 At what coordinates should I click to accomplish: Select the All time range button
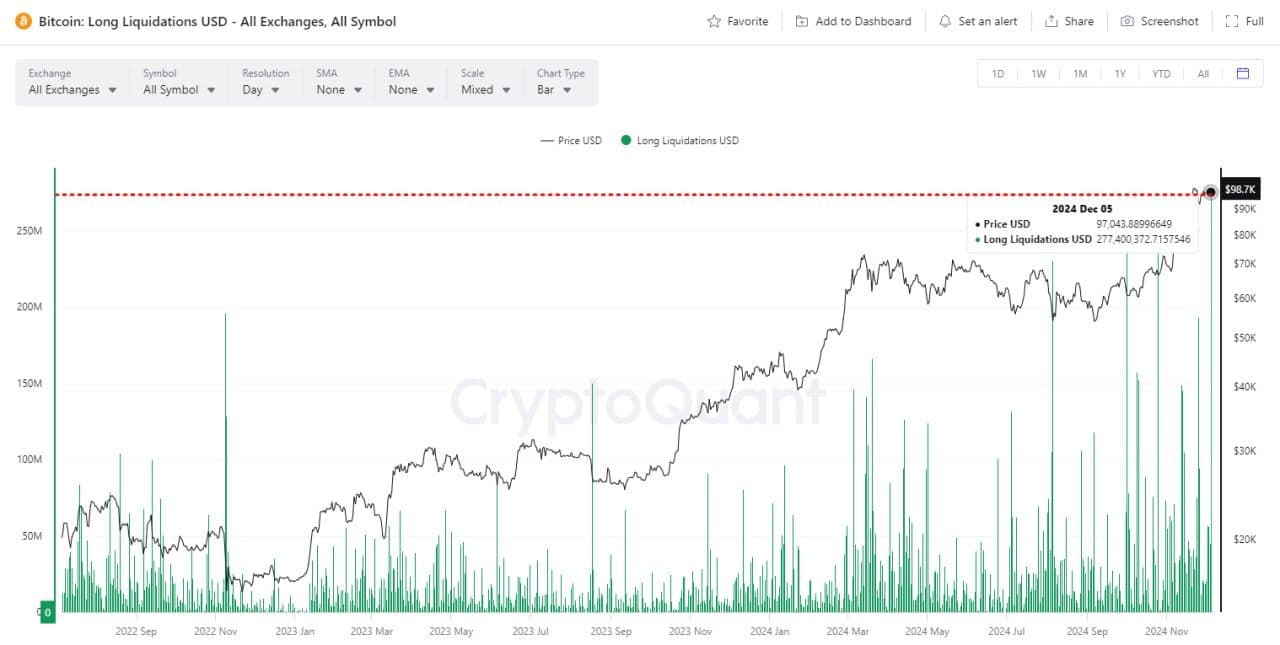click(x=1203, y=74)
